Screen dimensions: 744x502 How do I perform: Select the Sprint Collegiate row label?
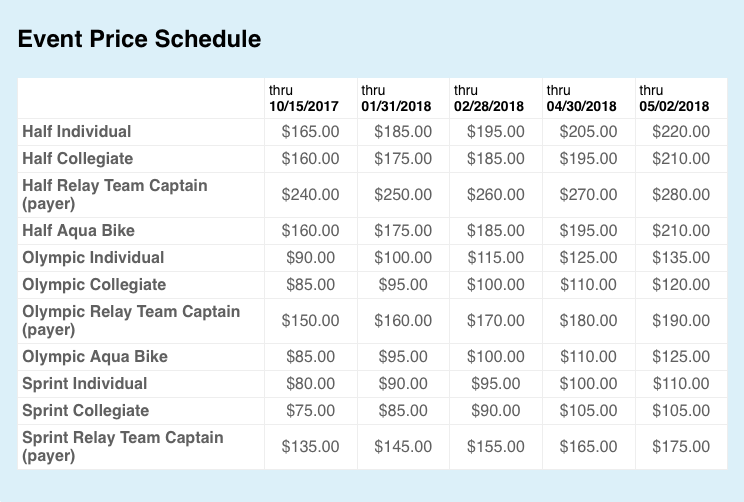[85, 410]
